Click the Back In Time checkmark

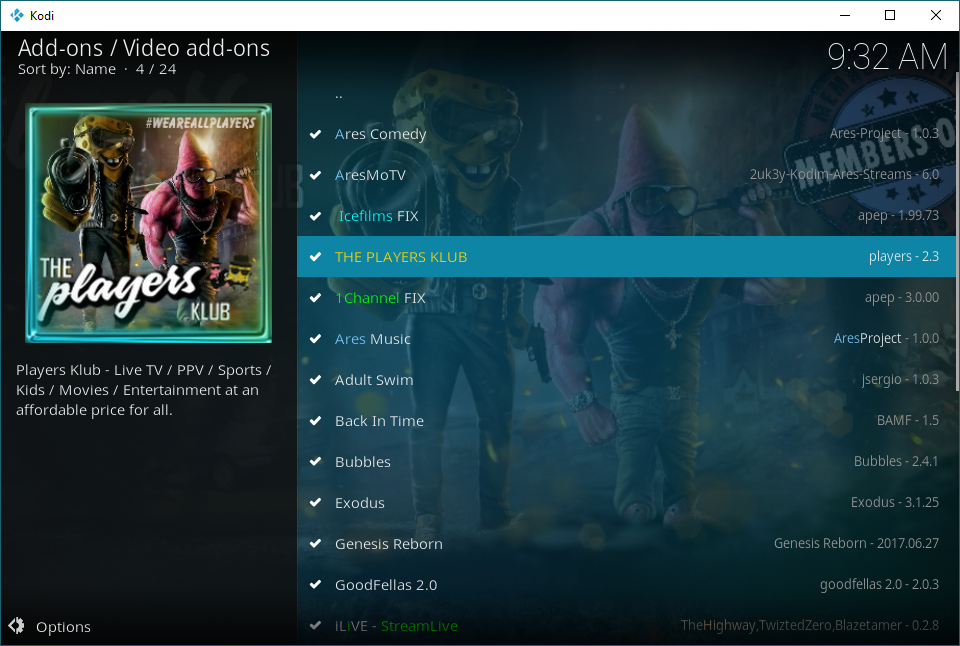click(x=316, y=421)
